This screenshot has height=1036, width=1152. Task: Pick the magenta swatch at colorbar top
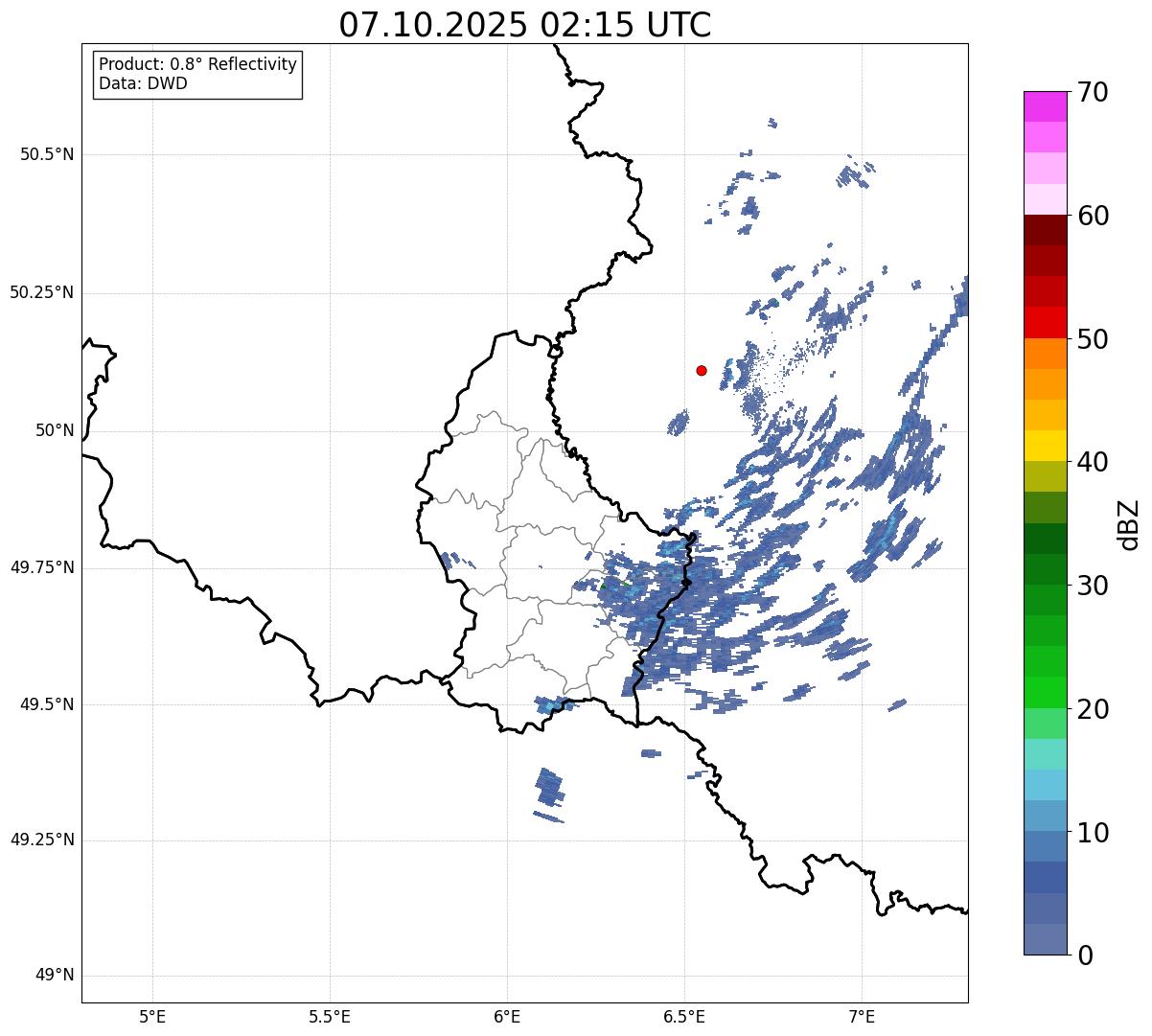pos(1046,106)
